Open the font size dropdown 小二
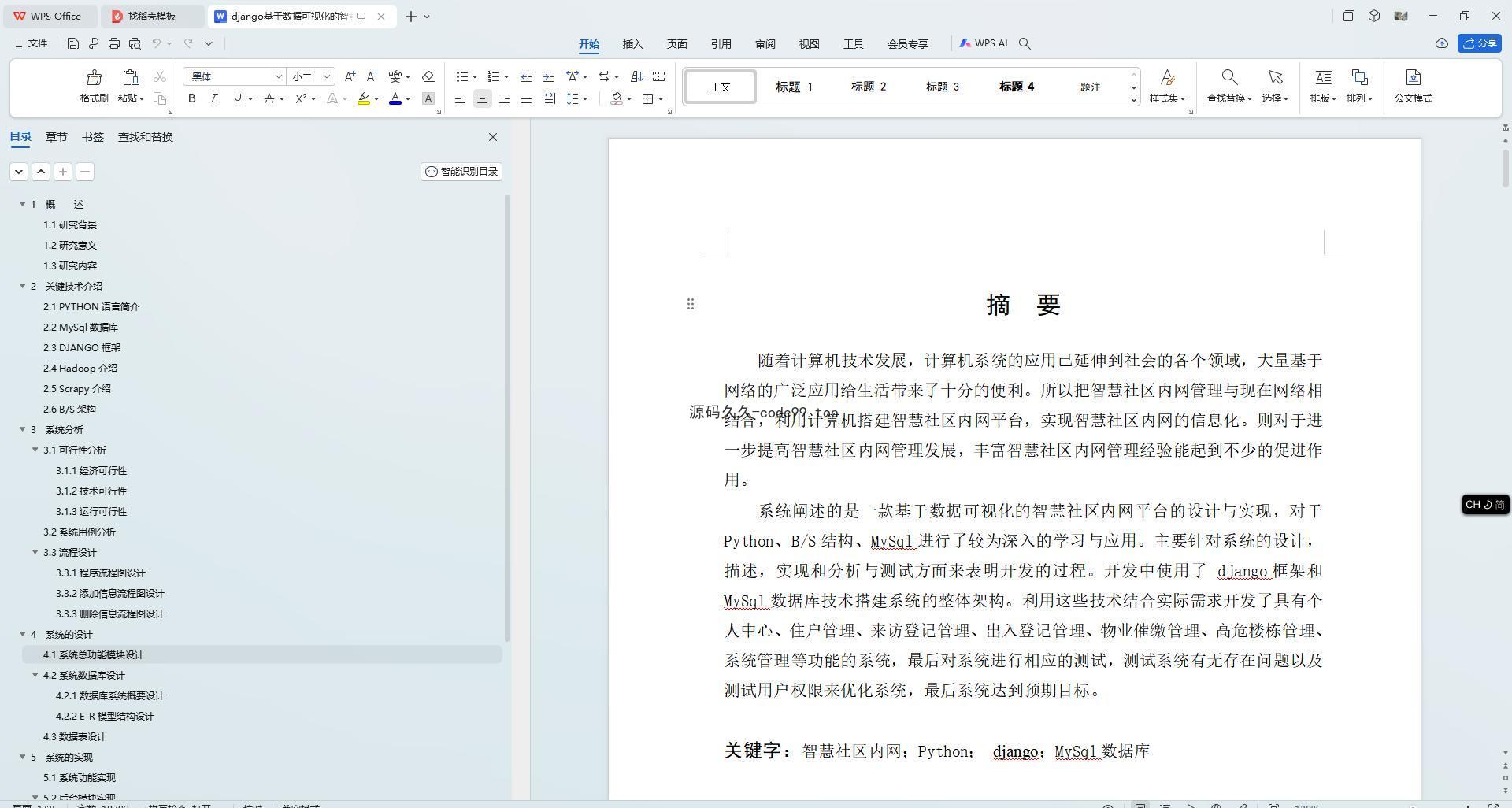Screen dimensions: 1512x808 (x=311, y=76)
